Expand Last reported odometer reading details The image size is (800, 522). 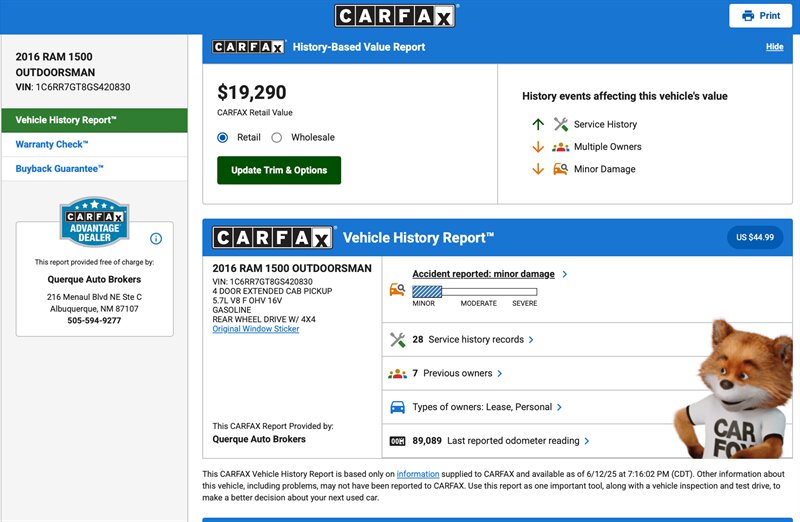pos(517,441)
